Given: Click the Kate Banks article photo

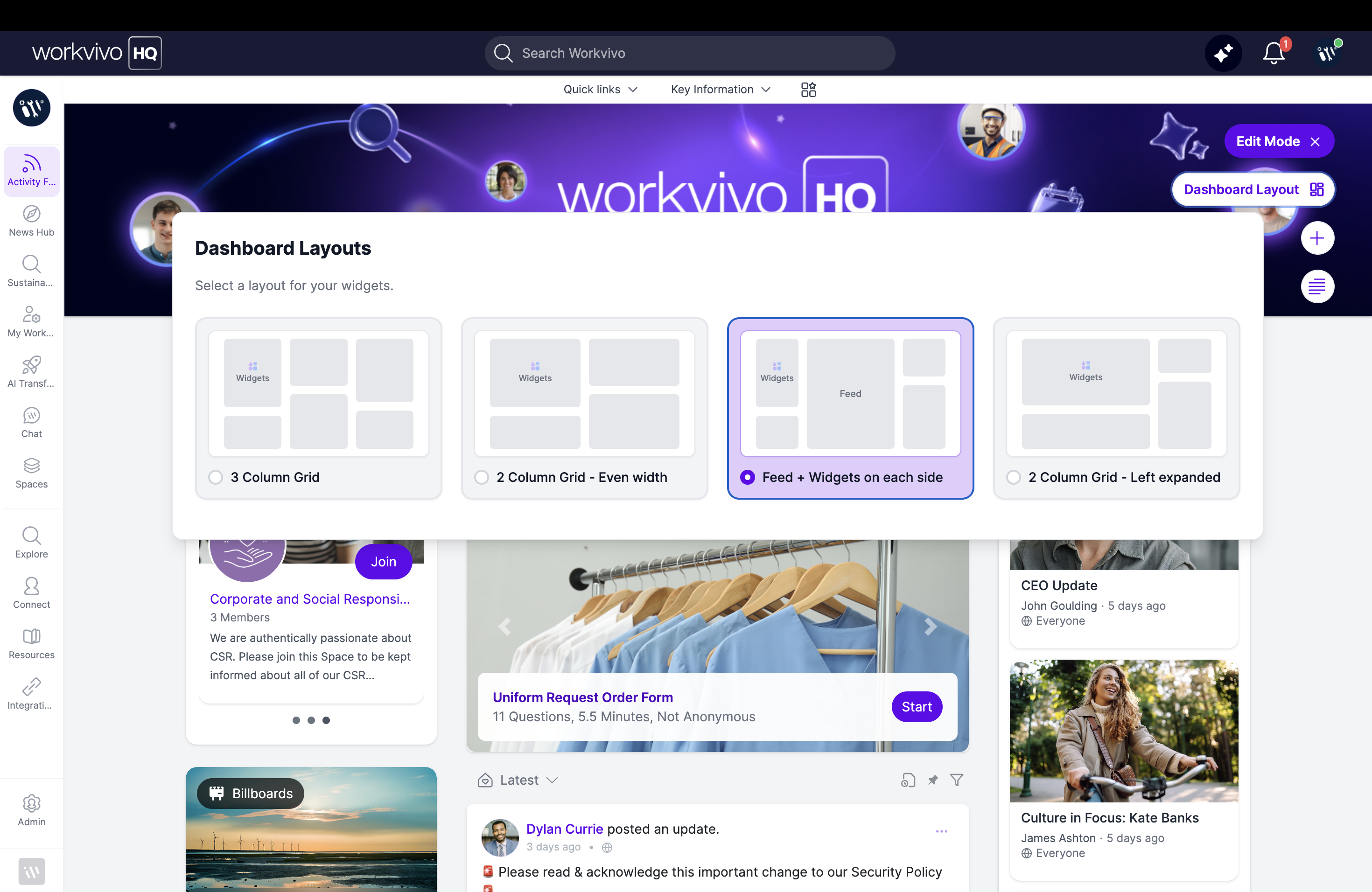Looking at the screenshot, I should (x=1124, y=731).
